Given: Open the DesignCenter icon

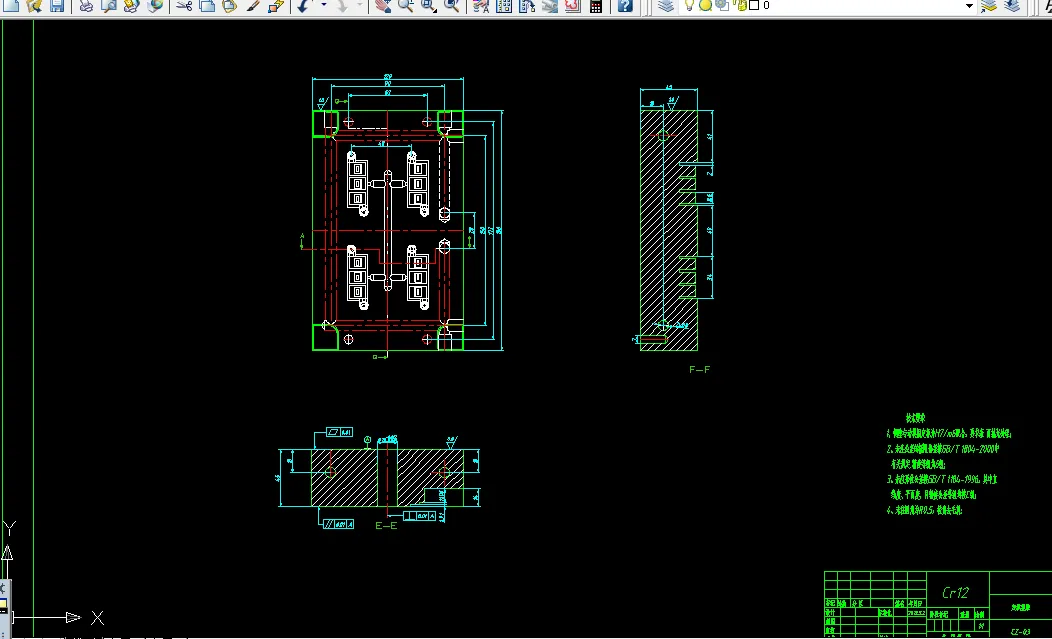Looking at the screenshot, I should (x=504, y=6).
